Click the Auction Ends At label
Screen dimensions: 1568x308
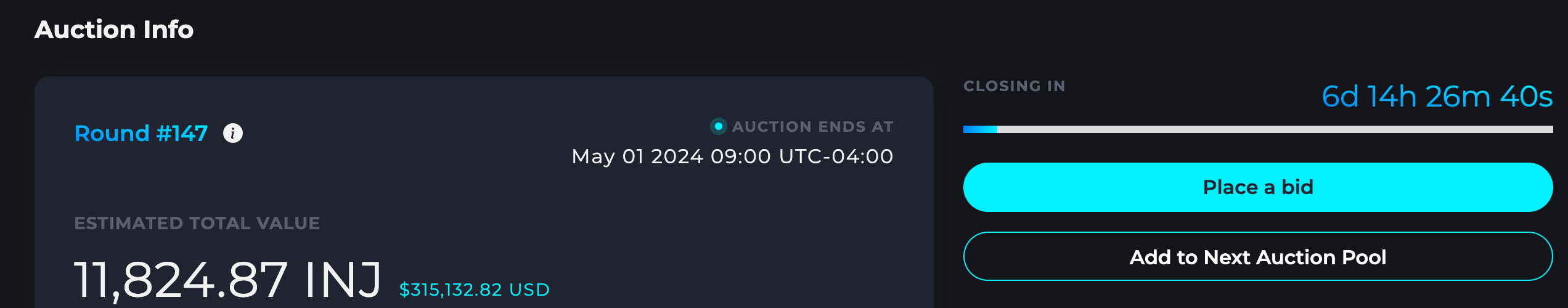click(812, 126)
